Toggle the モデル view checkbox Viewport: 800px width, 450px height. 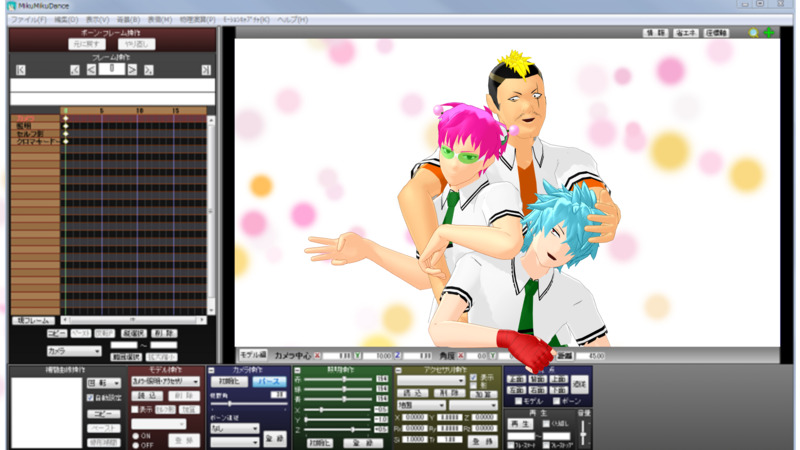point(518,401)
